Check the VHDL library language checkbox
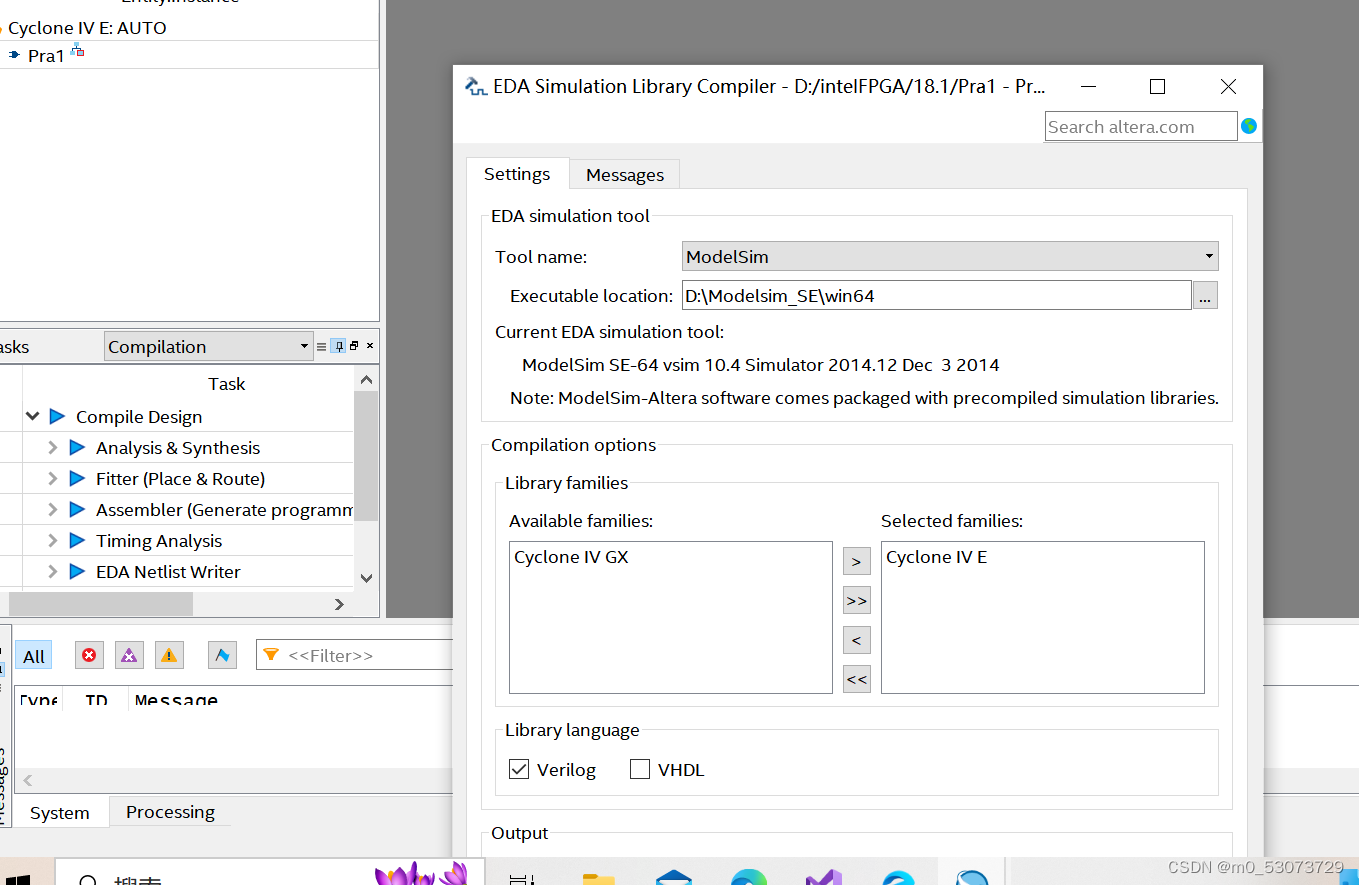The width and height of the screenshot is (1359, 885). click(640, 769)
